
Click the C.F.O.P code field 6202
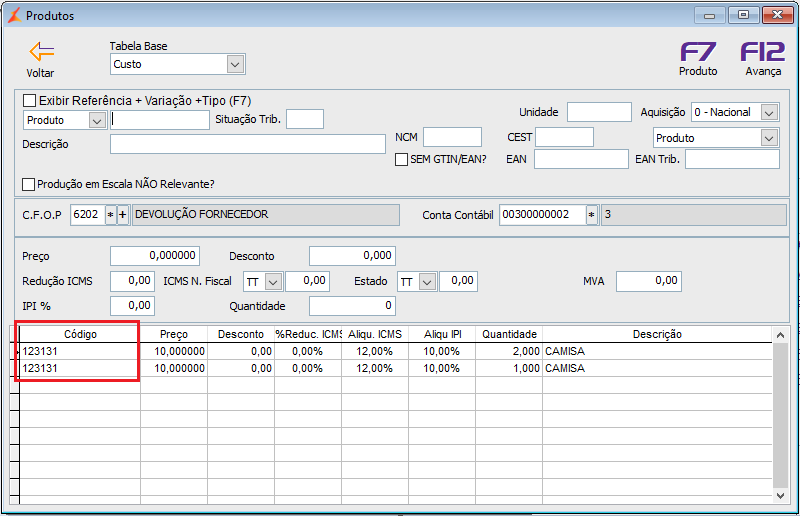point(87,215)
